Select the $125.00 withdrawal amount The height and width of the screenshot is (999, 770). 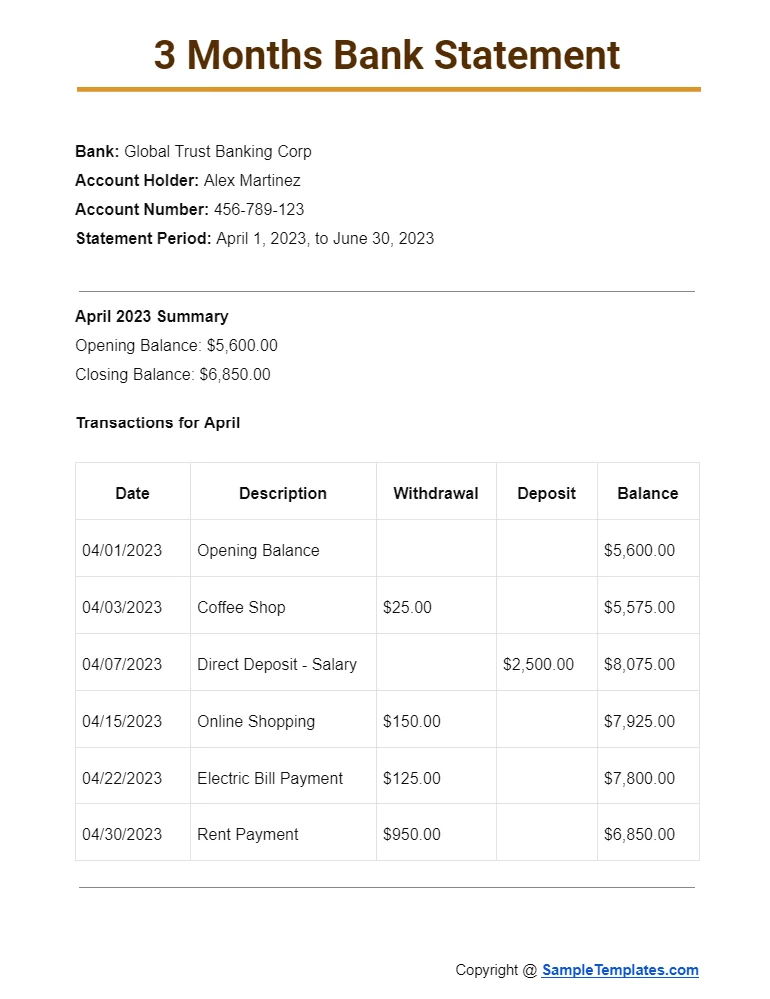tap(411, 778)
